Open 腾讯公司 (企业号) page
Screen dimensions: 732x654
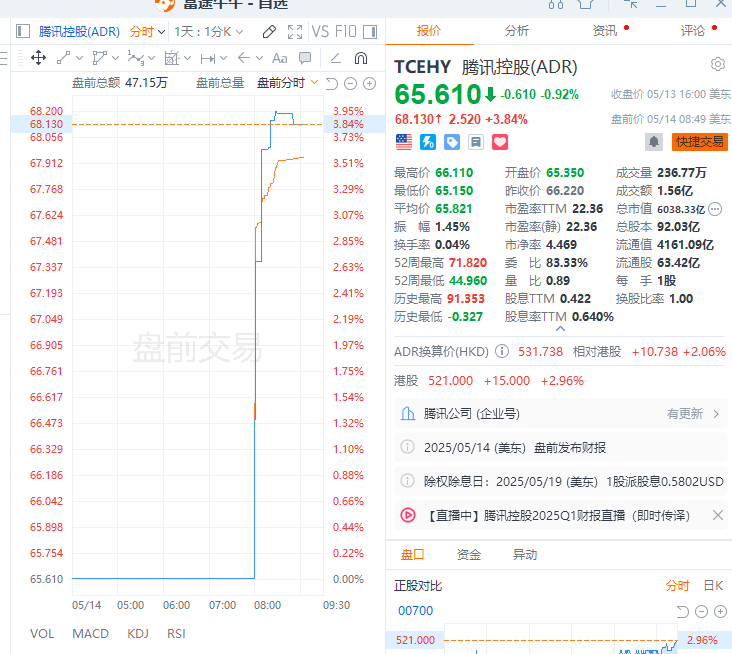click(x=561, y=414)
